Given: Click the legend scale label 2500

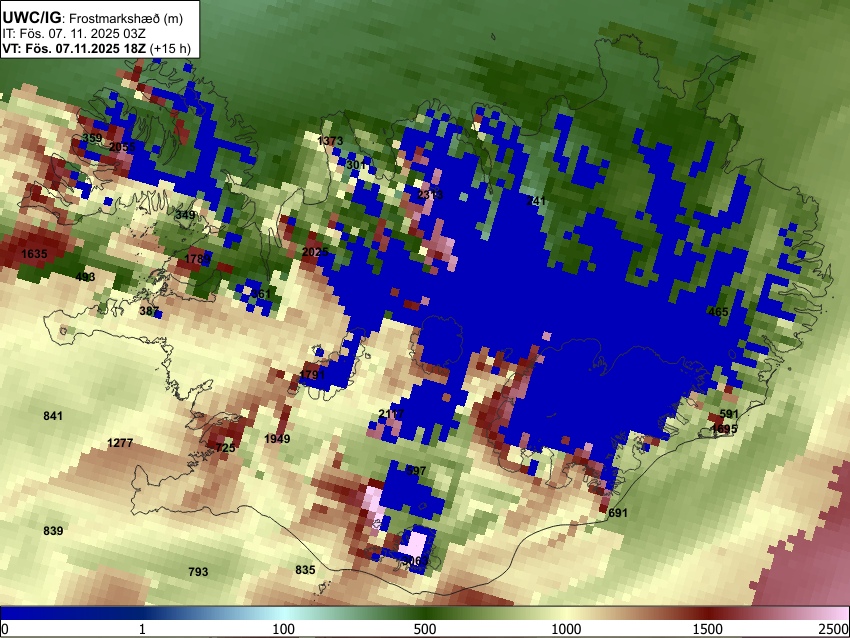Looking at the screenshot, I should pos(834,629).
